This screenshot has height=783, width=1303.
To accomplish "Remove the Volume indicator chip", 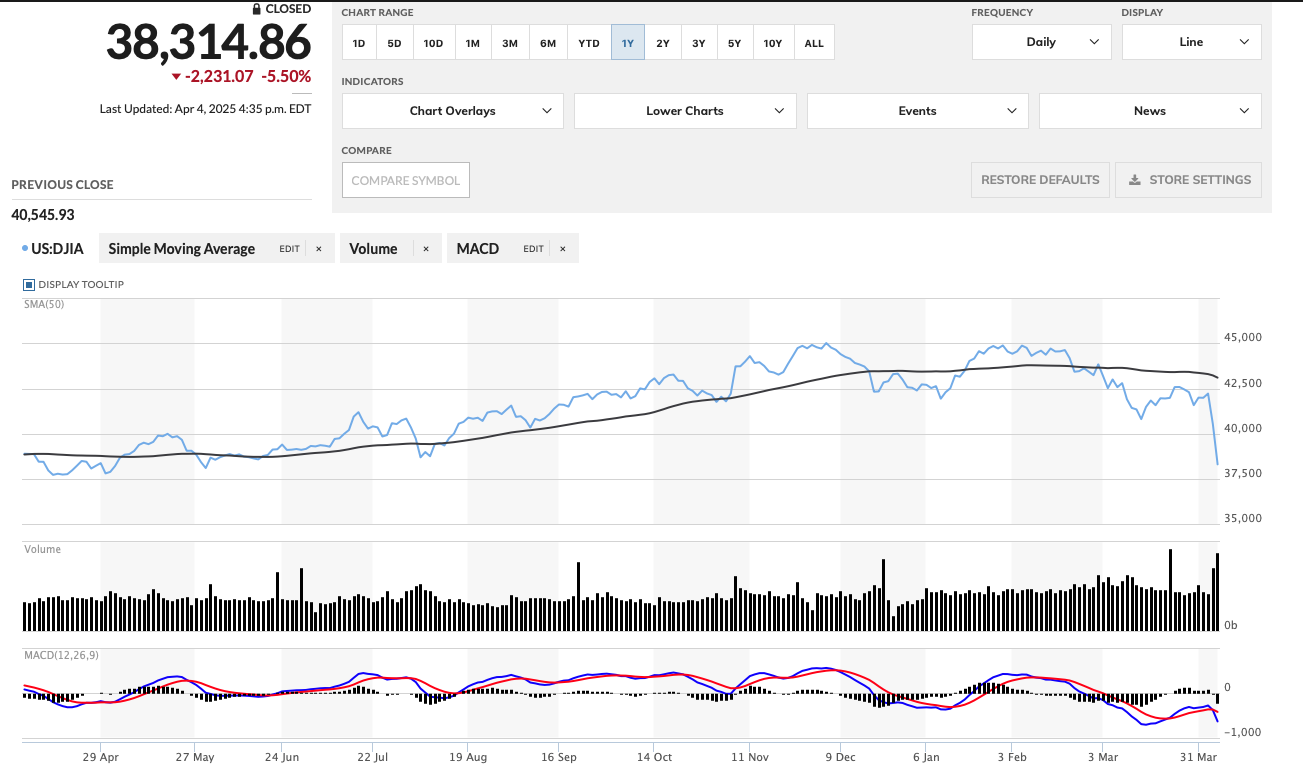I will click(x=426, y=249).
